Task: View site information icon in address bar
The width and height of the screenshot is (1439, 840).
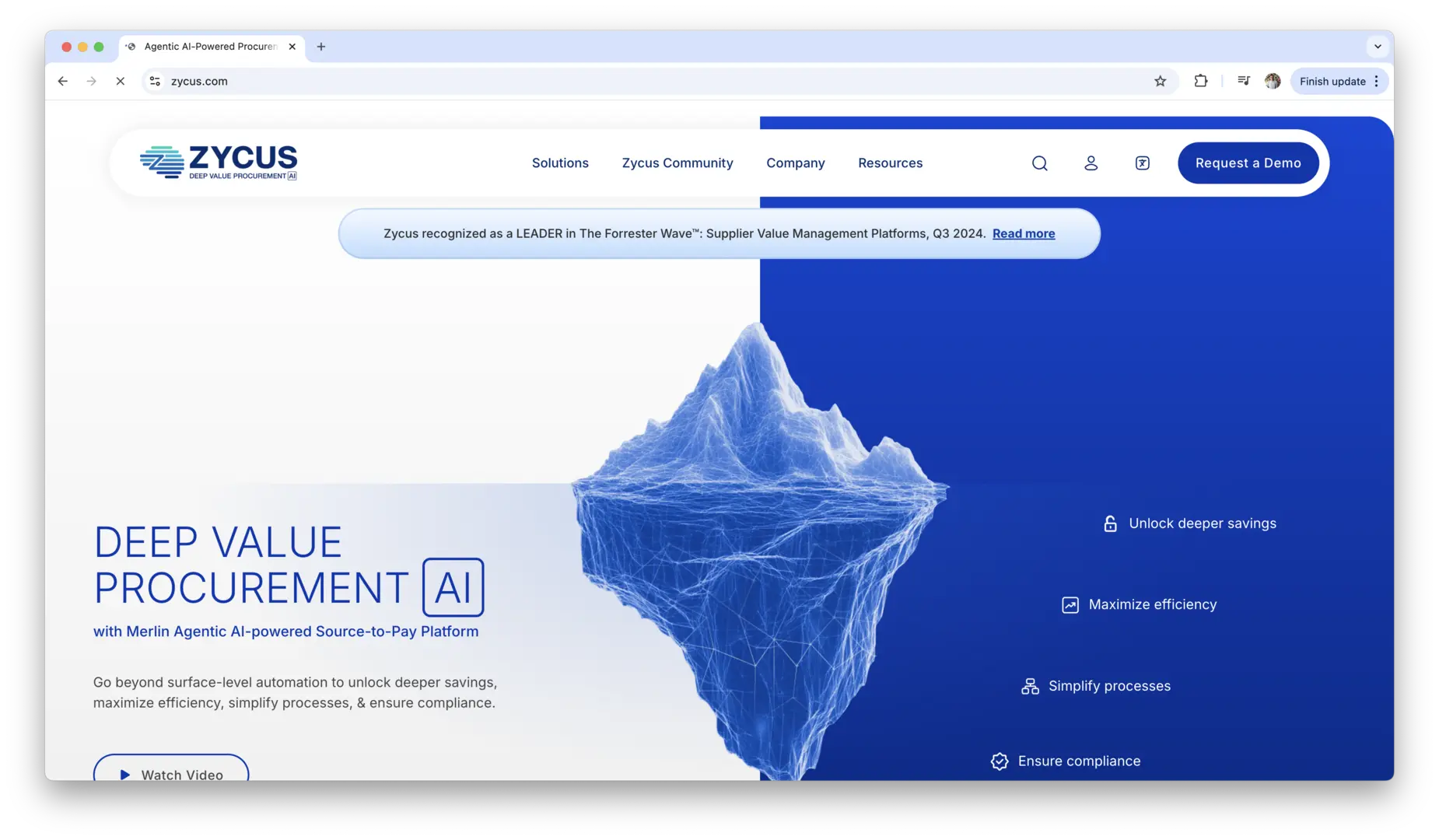Action: (155, 81)
